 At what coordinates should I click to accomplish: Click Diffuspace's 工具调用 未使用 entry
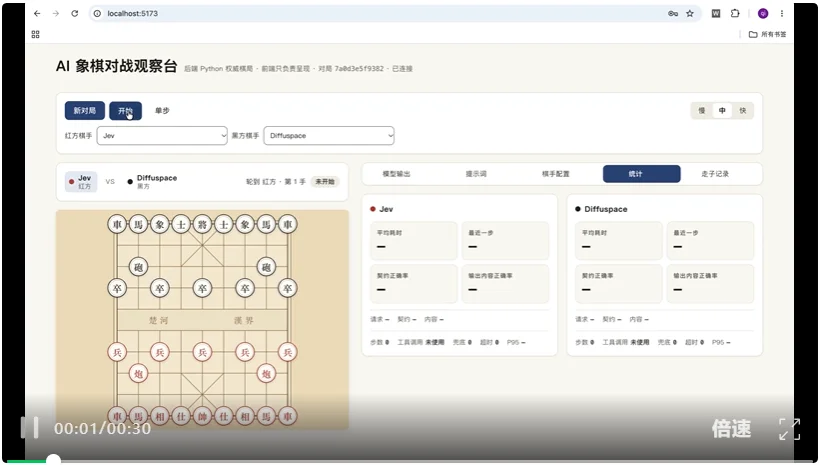[x=625, y=342]
